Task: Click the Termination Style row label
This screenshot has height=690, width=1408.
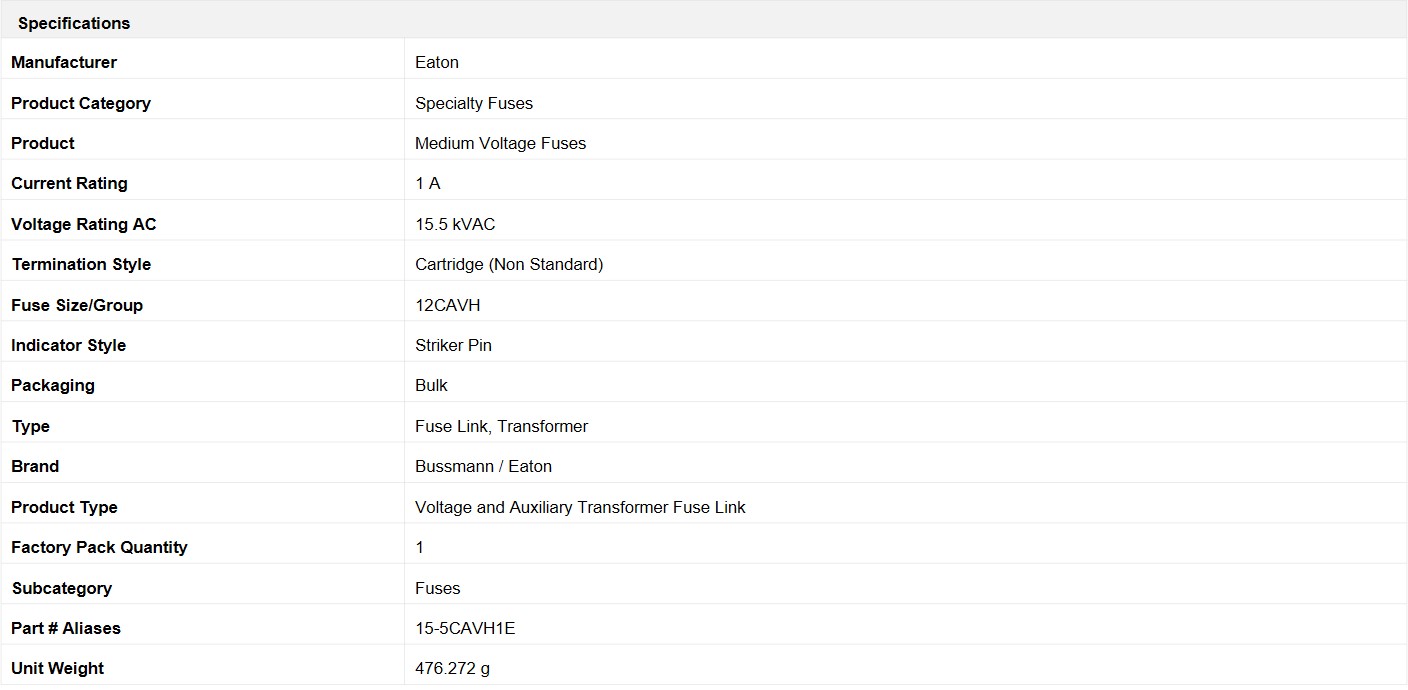Action: click(x=81, y=264)
